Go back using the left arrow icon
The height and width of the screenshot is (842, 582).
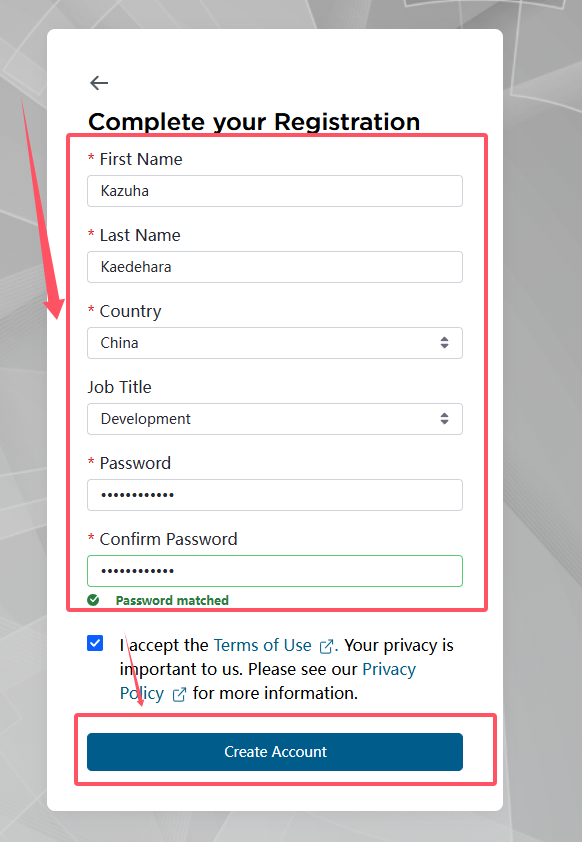point(99,83)
